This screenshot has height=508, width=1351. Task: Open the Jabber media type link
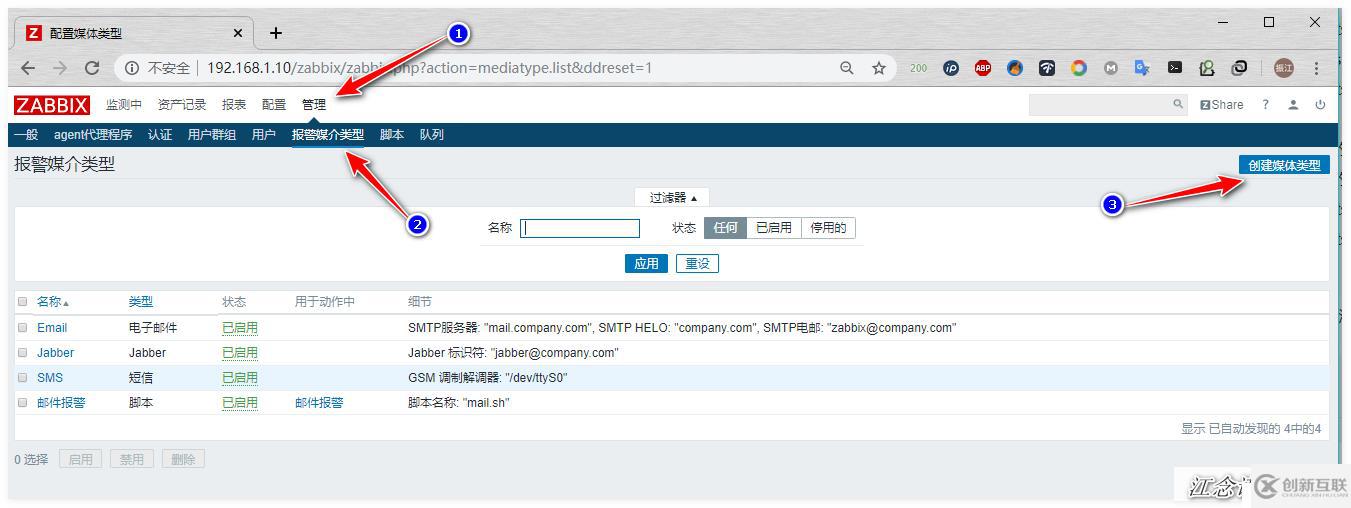pos(55,352)
